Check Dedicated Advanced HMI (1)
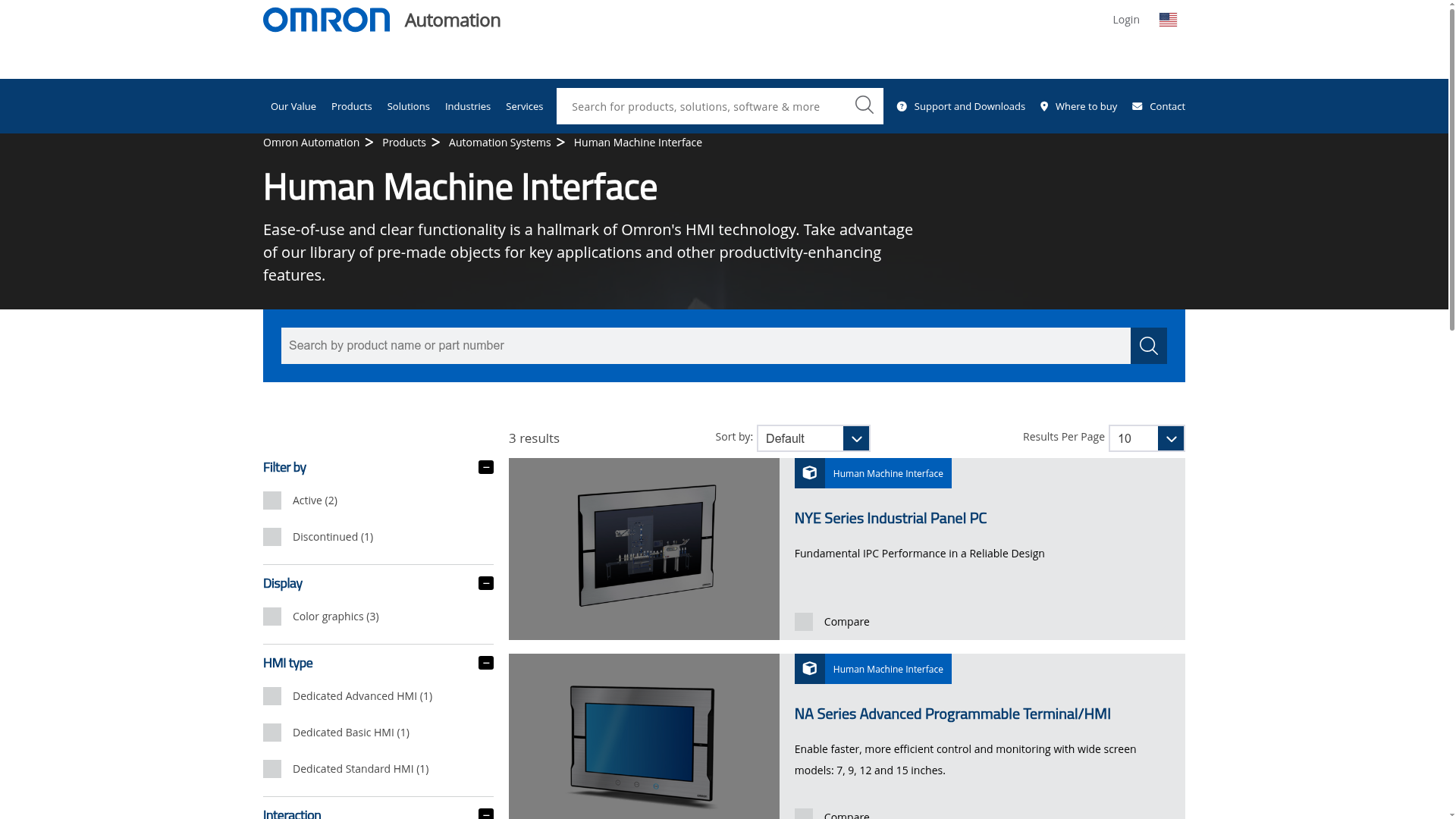This screenshot has width=1456, height=819. pyautogui.click(x=272, y=696)
